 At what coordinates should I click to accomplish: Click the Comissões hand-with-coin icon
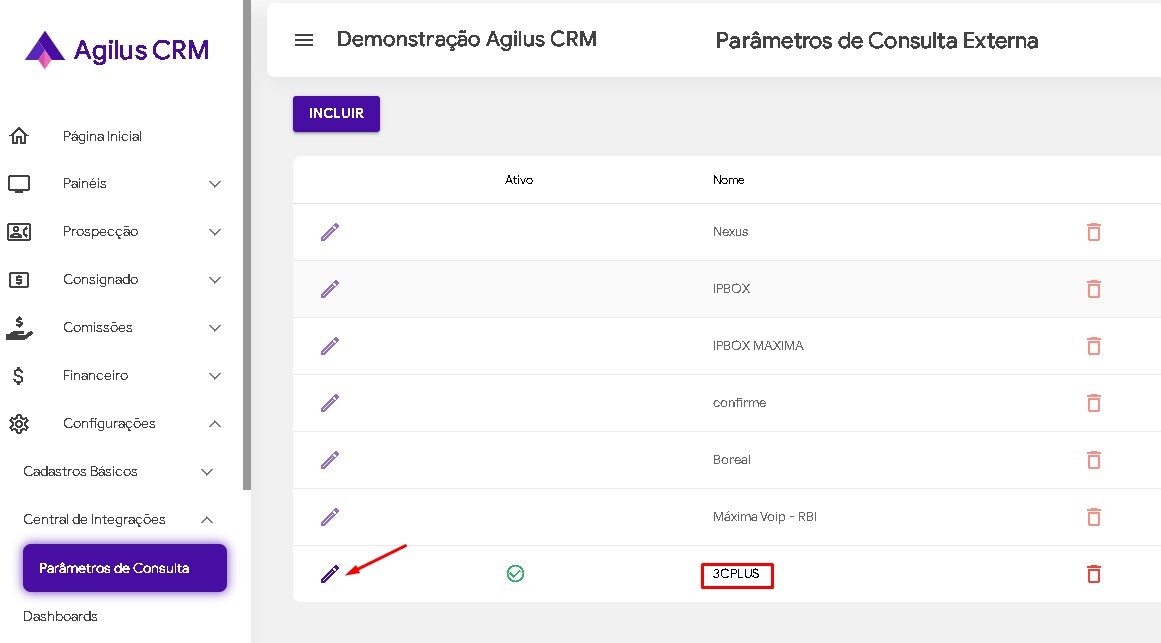tap(19, 327)
